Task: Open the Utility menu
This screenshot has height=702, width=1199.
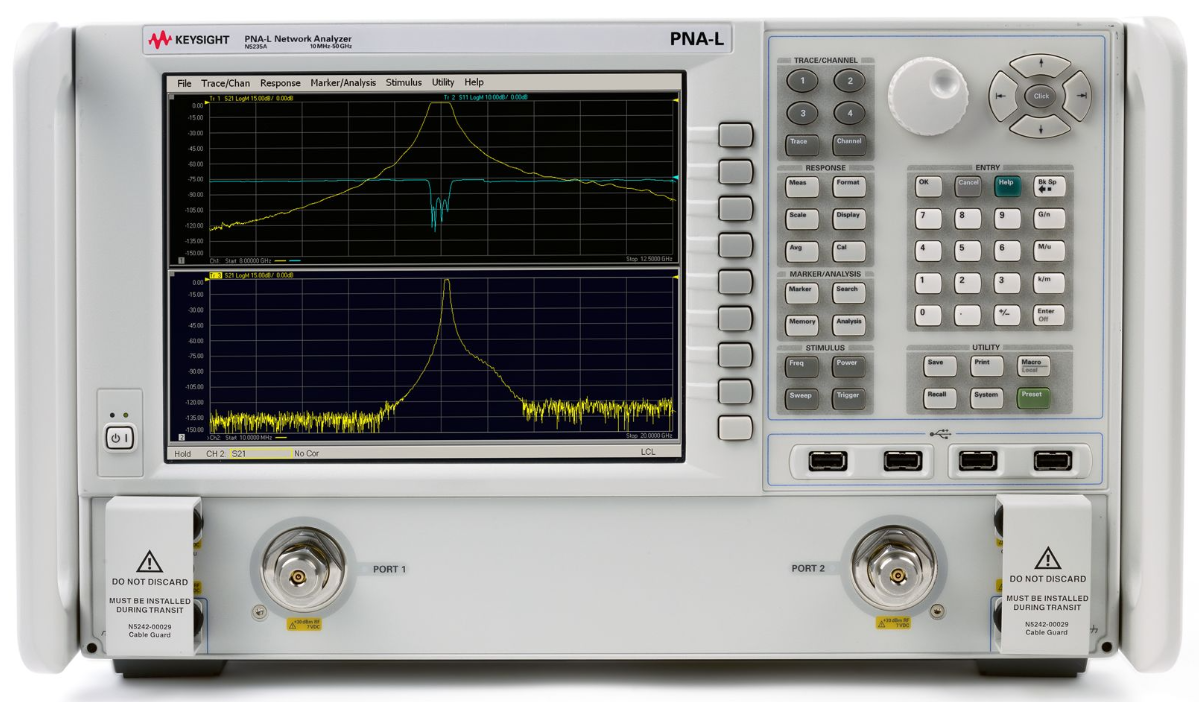Action: point(441,82)
